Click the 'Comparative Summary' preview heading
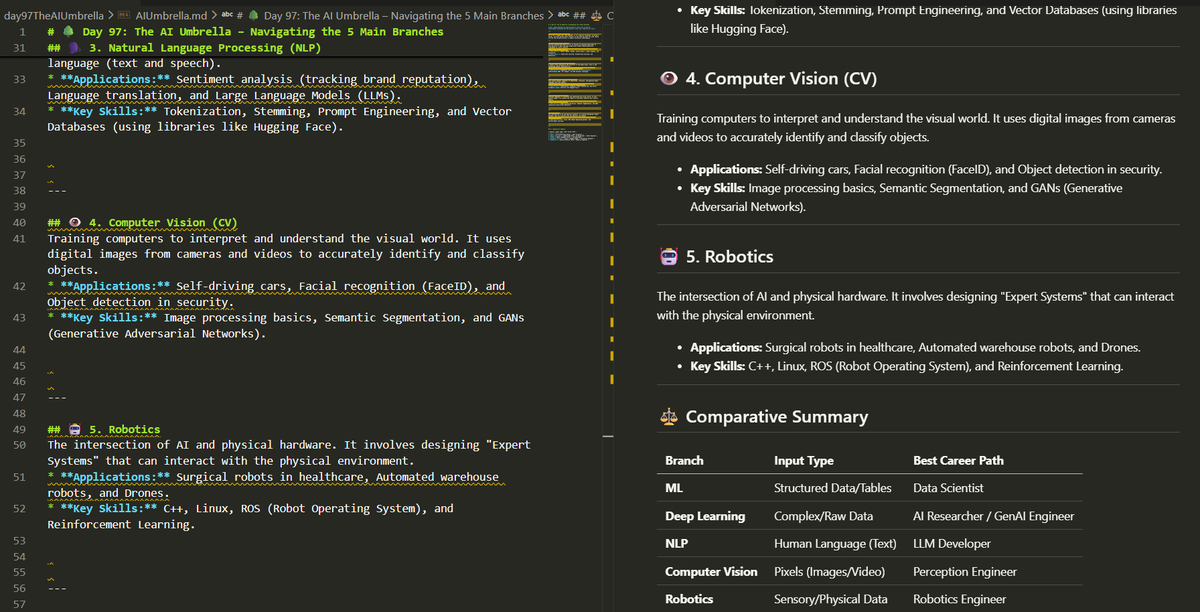 click(x=777, y=417)
